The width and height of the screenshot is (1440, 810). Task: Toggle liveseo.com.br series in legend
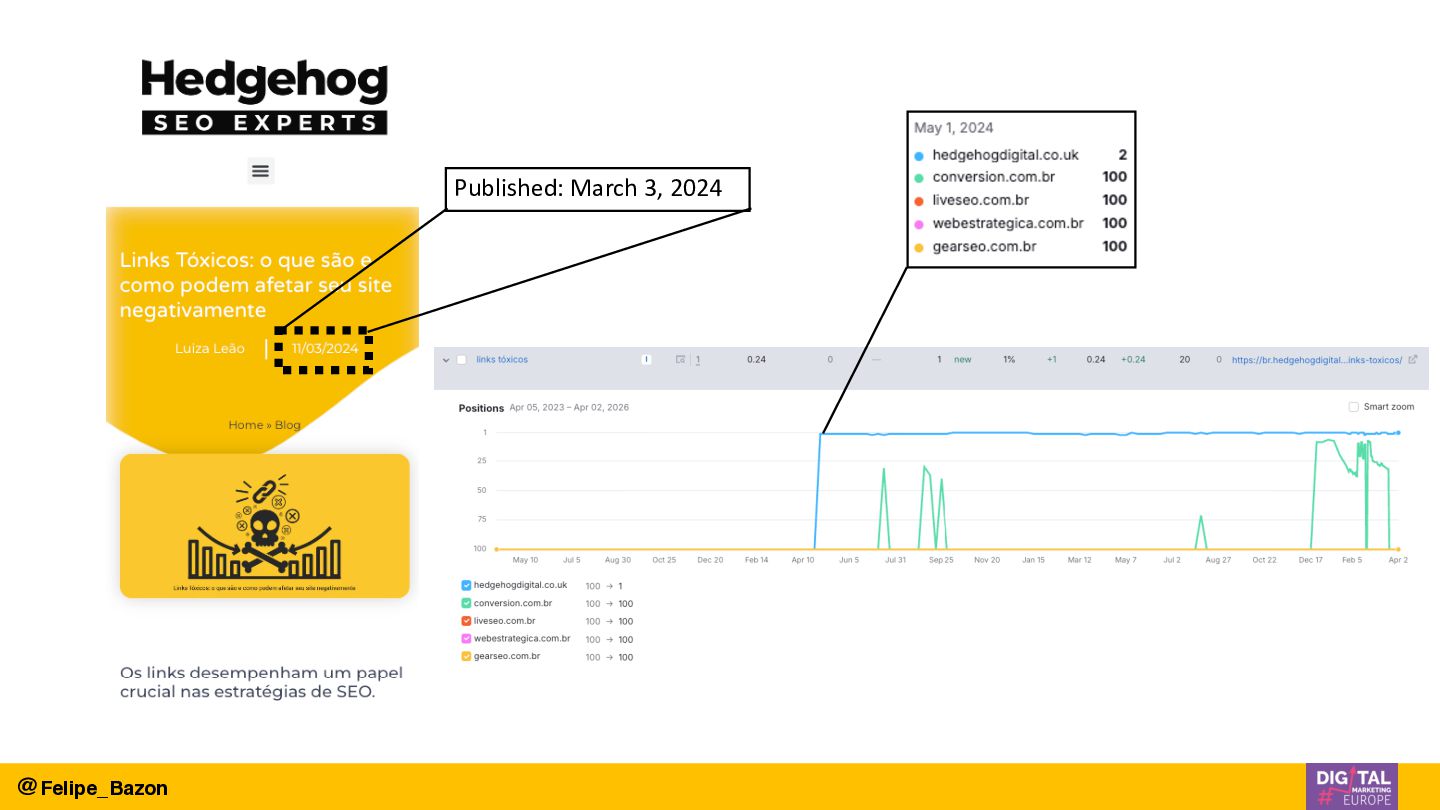[x=466, y=621]
